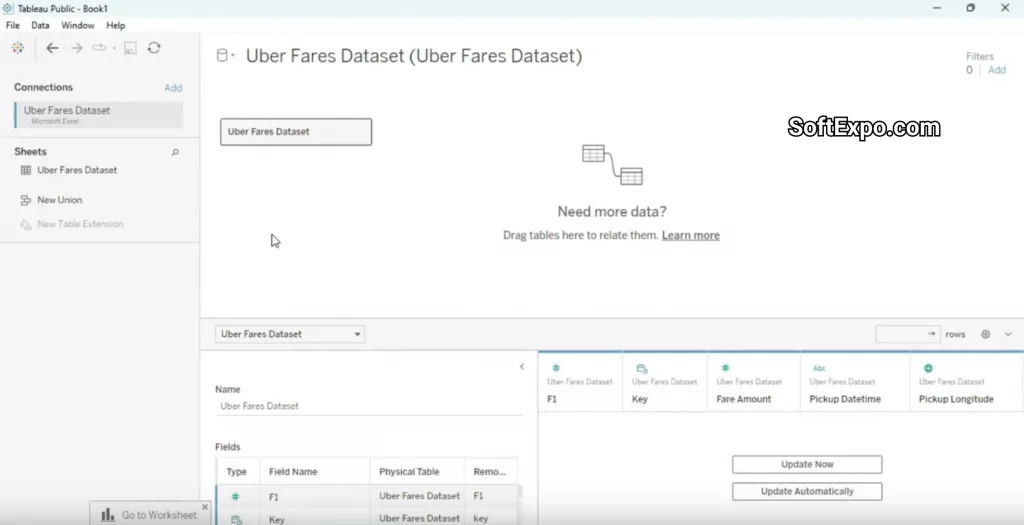Expand the chevron next to settings gear
This screenshot has width=1024, height=525.
coord(1008,334)
